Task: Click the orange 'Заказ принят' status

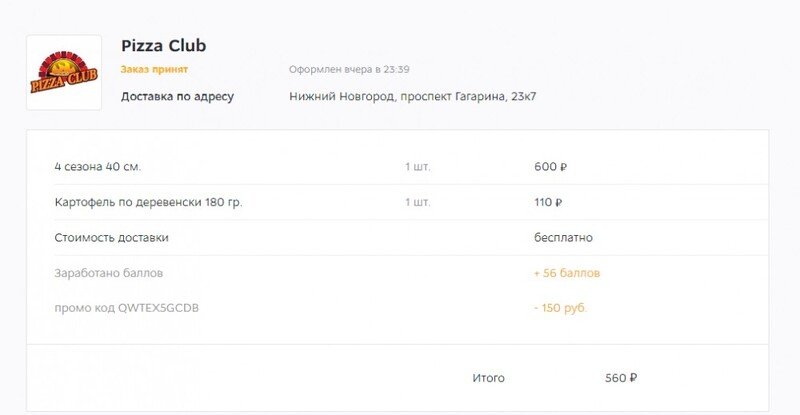Action: point(154,69)
